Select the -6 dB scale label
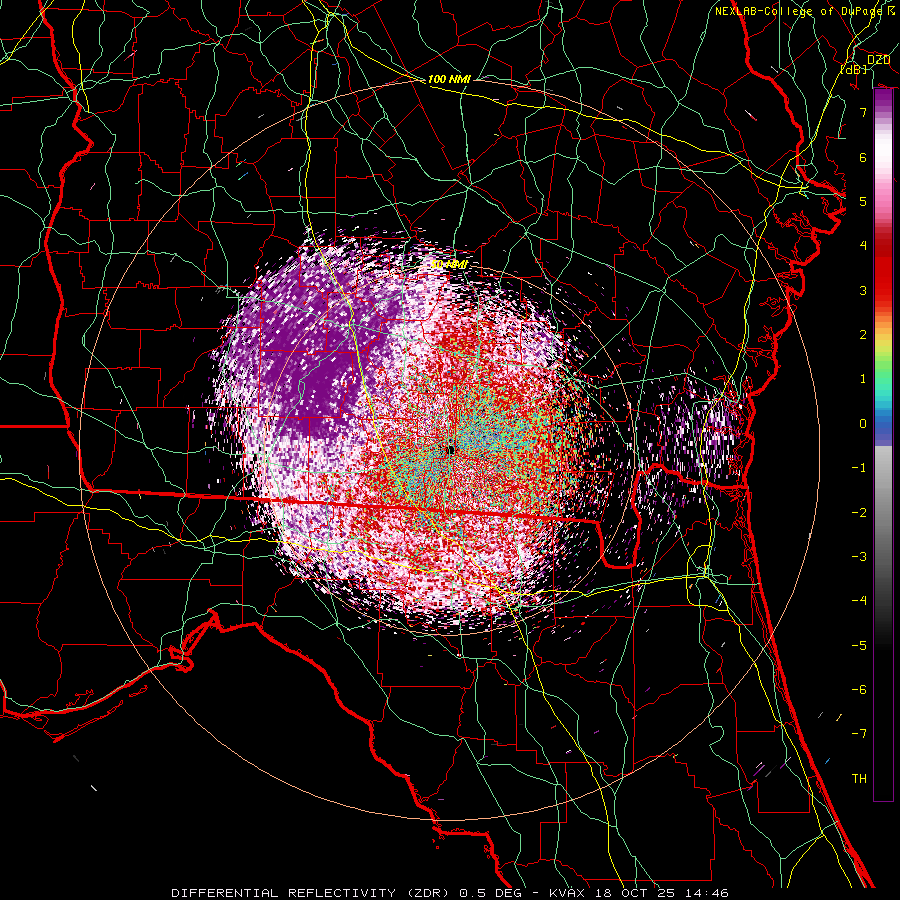This screenshot has width=900, height=900. [x=859, y=690]
